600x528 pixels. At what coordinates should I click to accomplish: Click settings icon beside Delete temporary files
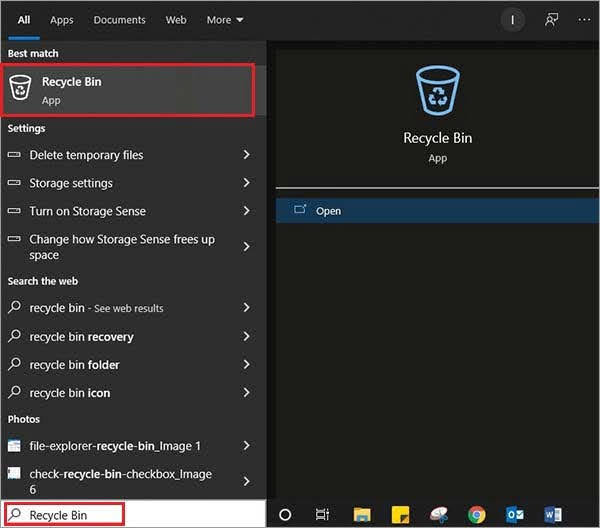tap(14, 155)
